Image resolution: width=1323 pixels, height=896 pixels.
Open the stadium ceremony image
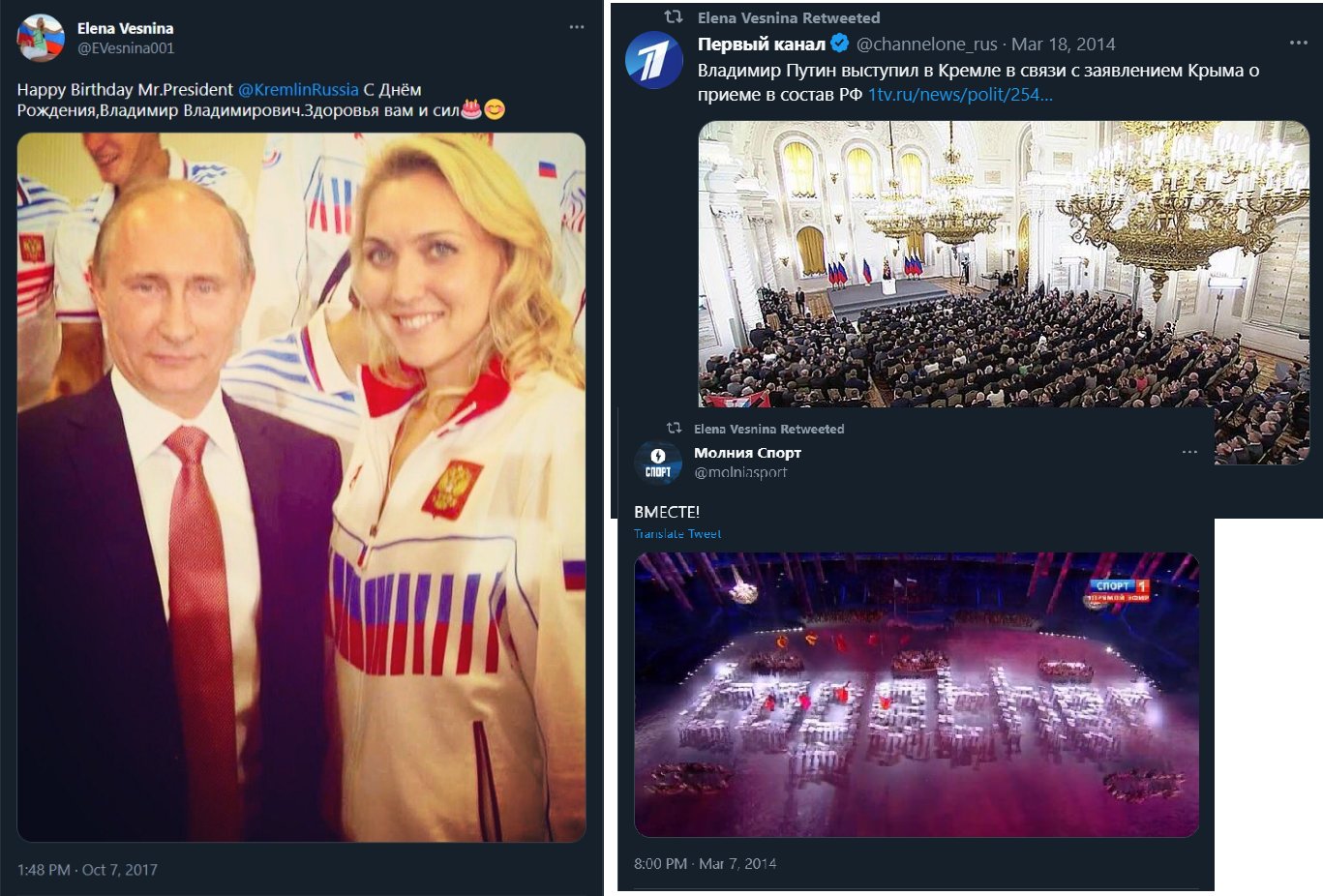916,694
